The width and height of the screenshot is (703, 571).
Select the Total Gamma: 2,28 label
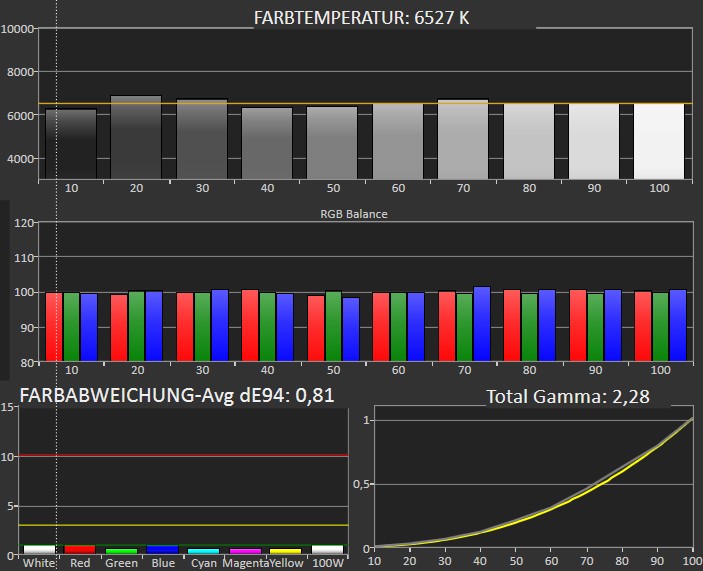(x=567, y=397)
